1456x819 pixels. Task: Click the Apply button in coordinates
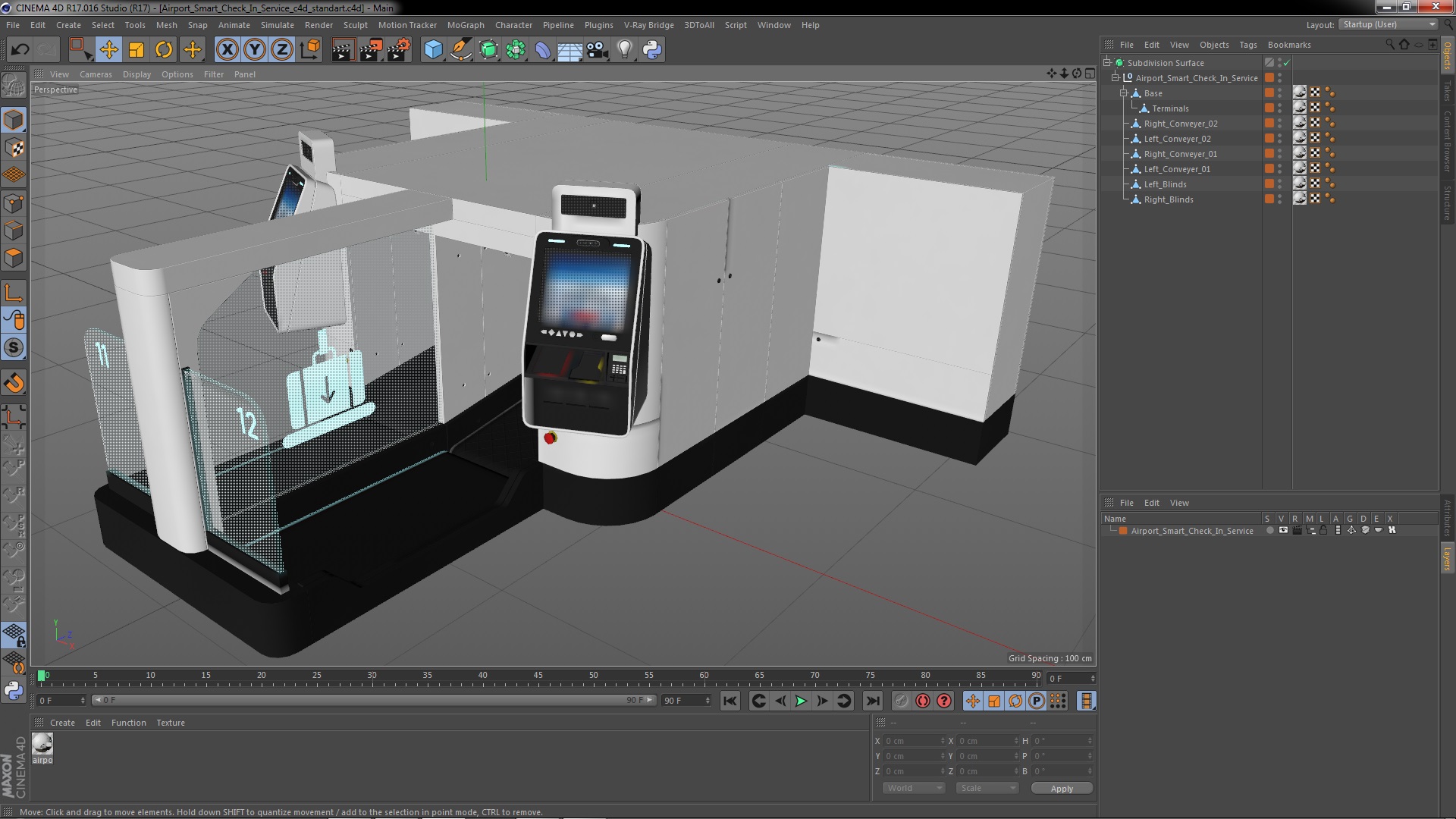pos(1062,789)
